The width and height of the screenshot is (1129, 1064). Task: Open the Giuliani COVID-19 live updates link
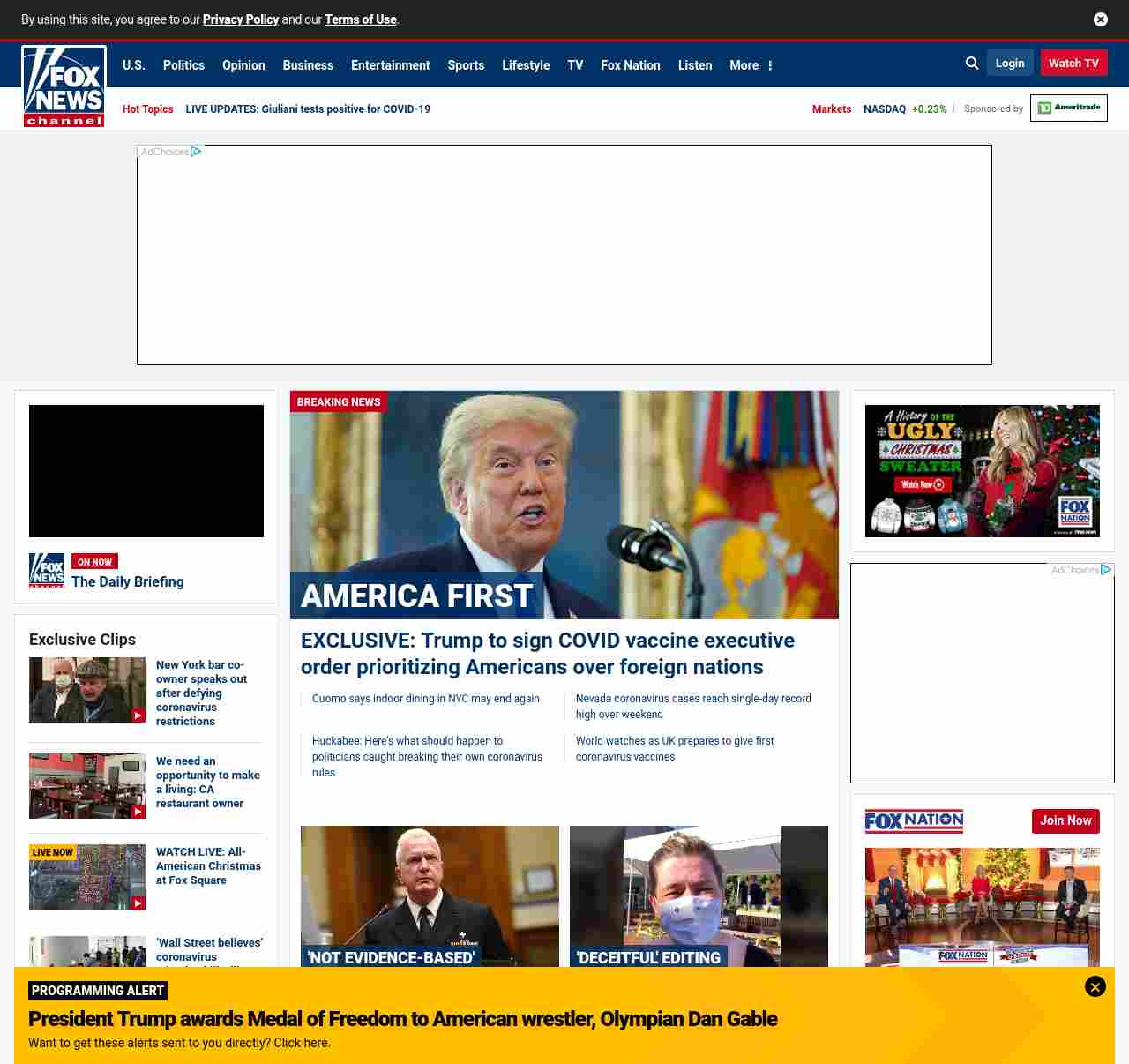(308, 109)
